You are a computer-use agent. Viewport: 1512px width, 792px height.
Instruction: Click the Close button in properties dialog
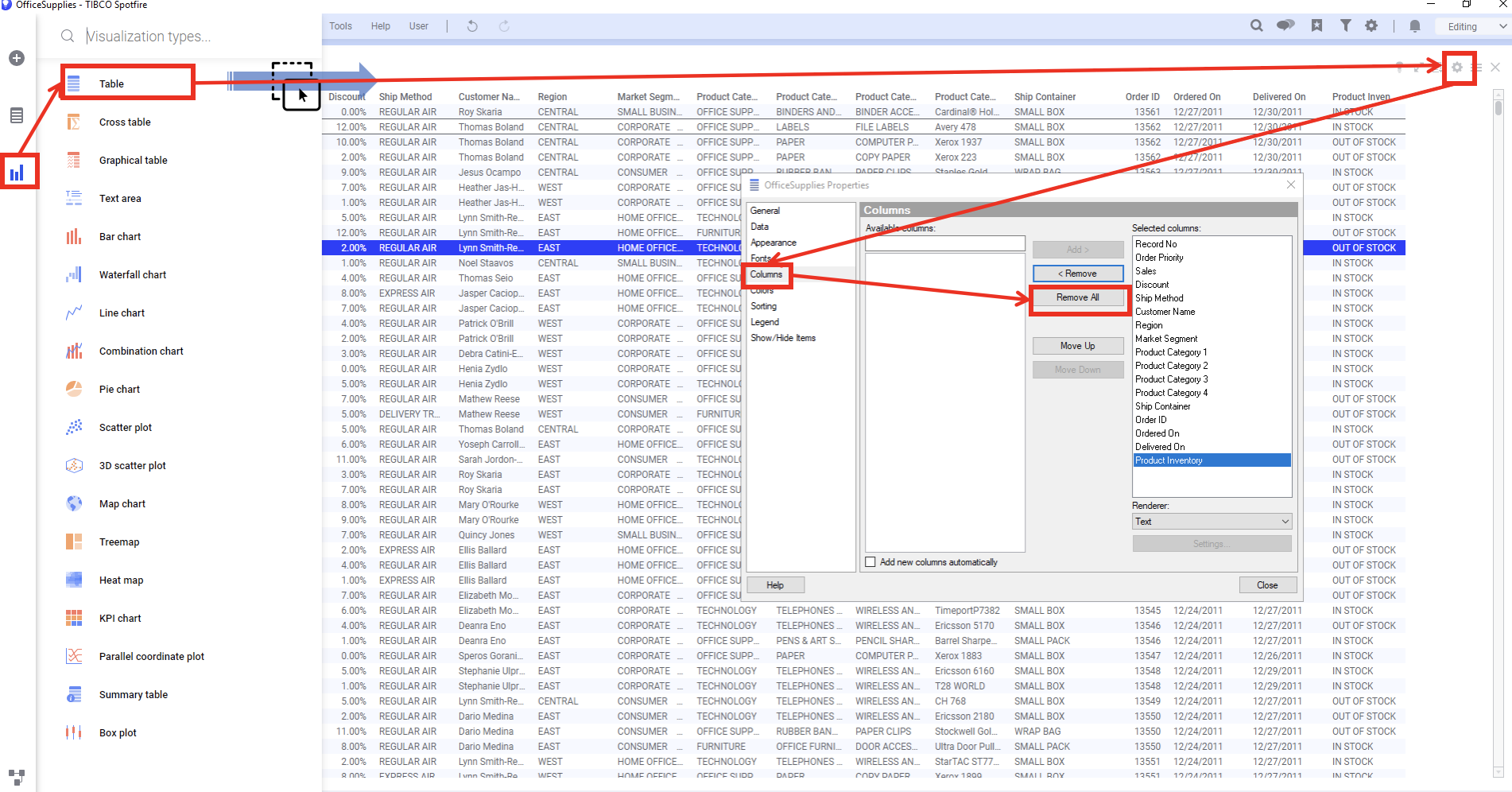coord(1267,585)
